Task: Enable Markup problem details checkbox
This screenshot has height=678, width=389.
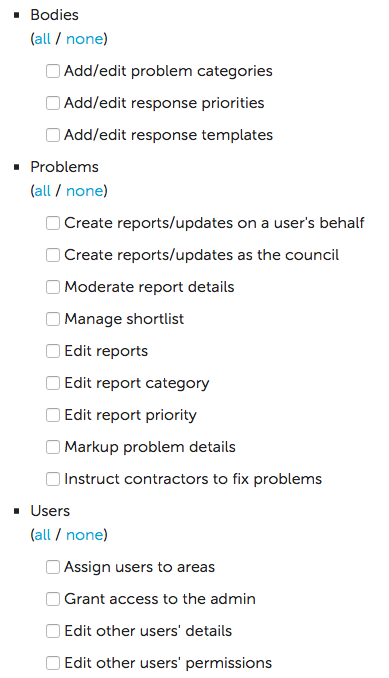Action: pyautogui.click(x=53, y=447)
